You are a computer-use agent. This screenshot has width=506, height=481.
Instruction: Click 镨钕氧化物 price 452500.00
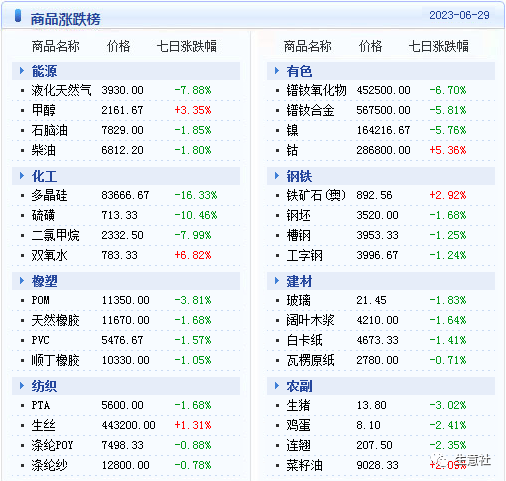pos(383,90)
